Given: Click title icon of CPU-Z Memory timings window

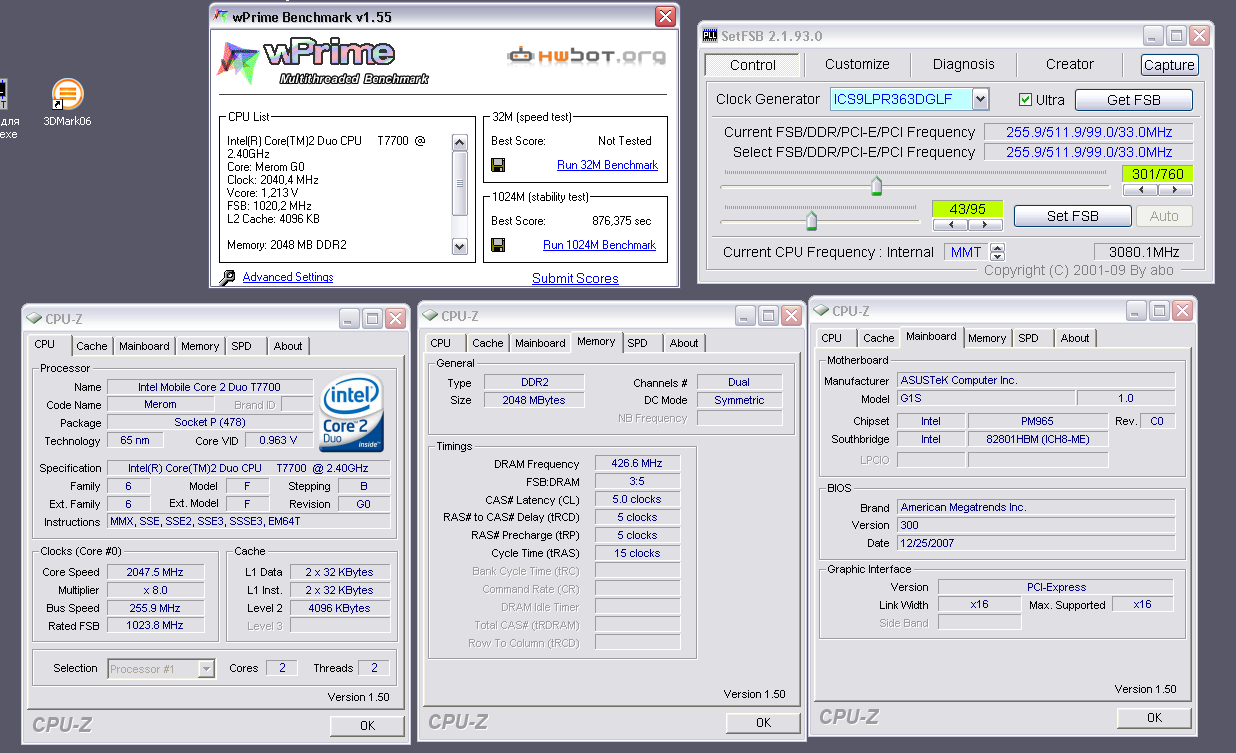Looking at the screenshot, I should (x=430, y=315).
